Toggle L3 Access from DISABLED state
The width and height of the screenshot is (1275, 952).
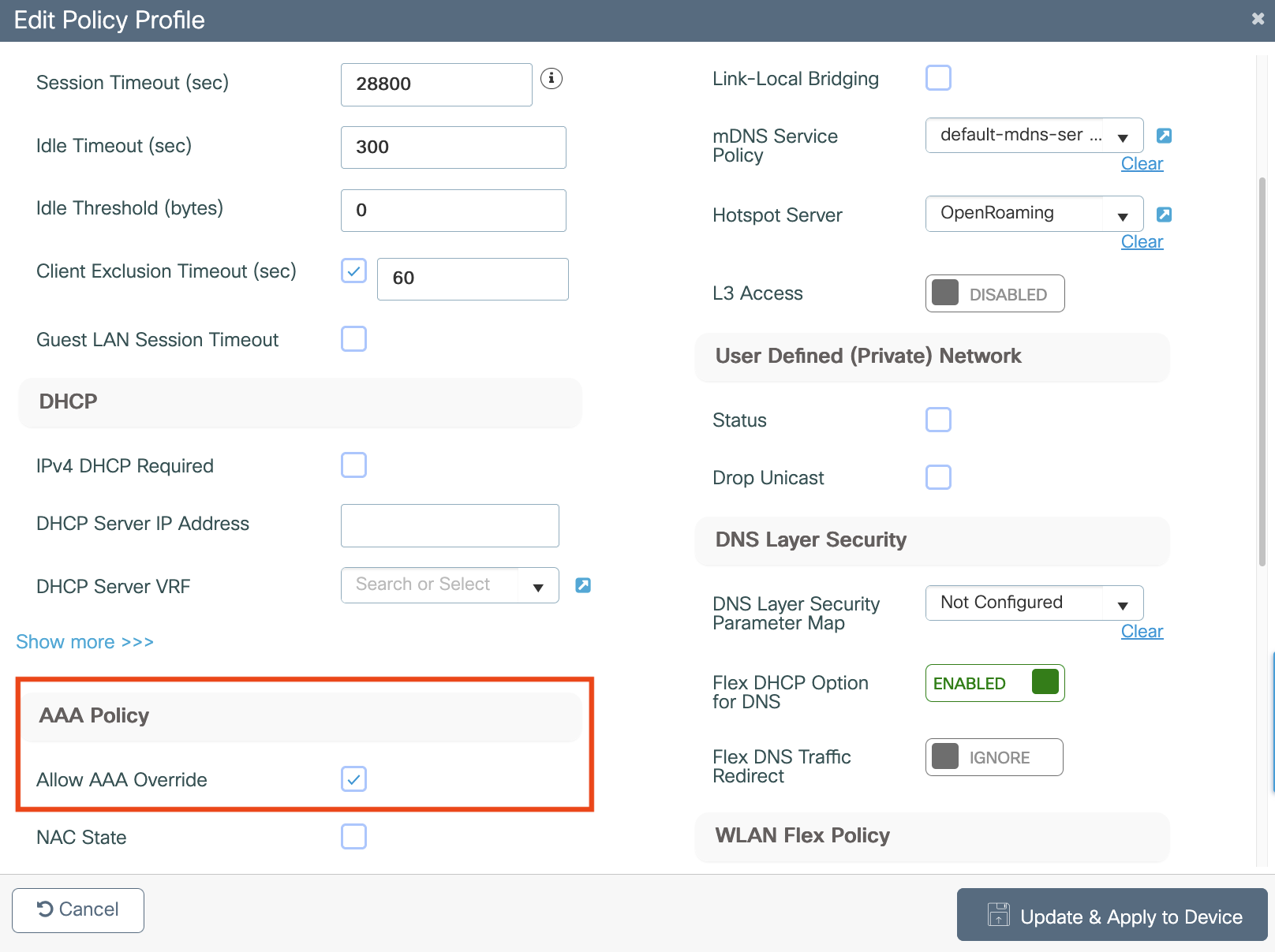pos(994,293)
